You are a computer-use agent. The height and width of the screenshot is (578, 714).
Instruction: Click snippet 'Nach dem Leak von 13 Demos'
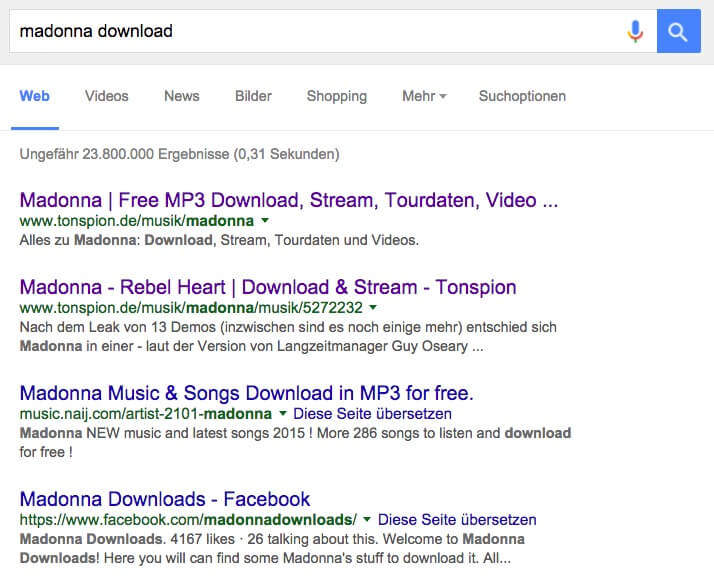tap(288, 337)
